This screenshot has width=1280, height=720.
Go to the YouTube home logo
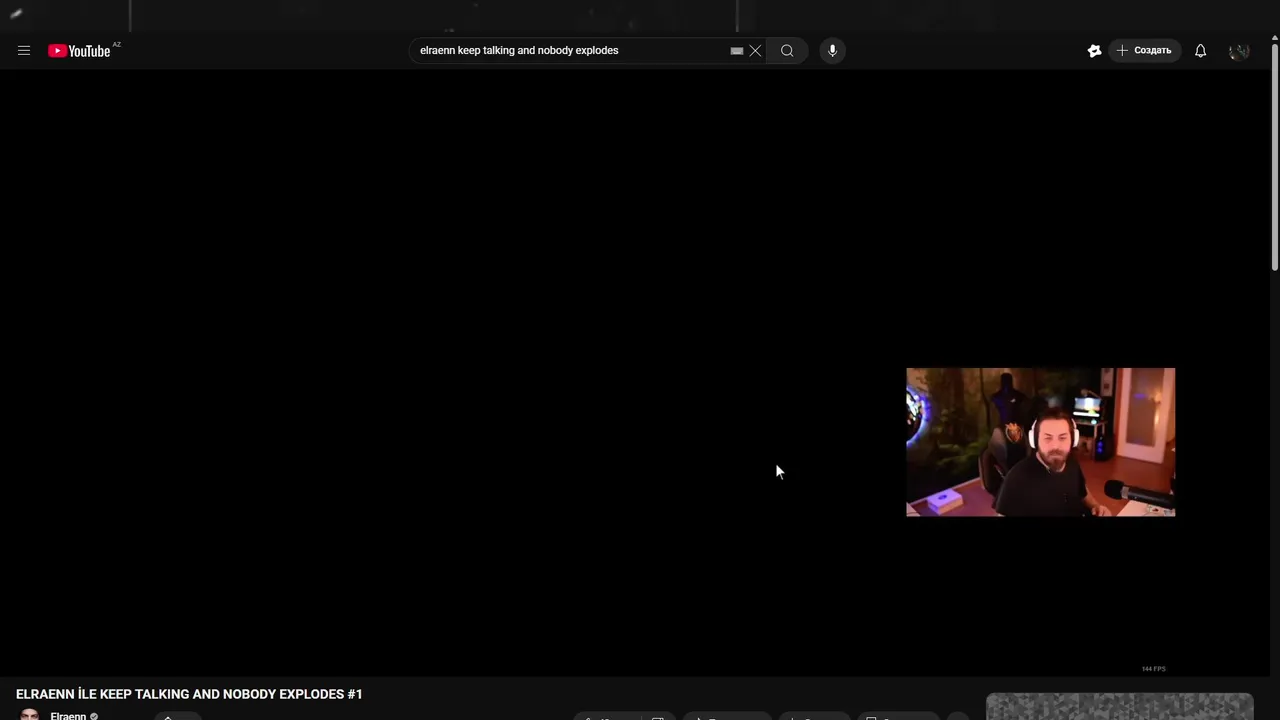click(x=79, y=51)
